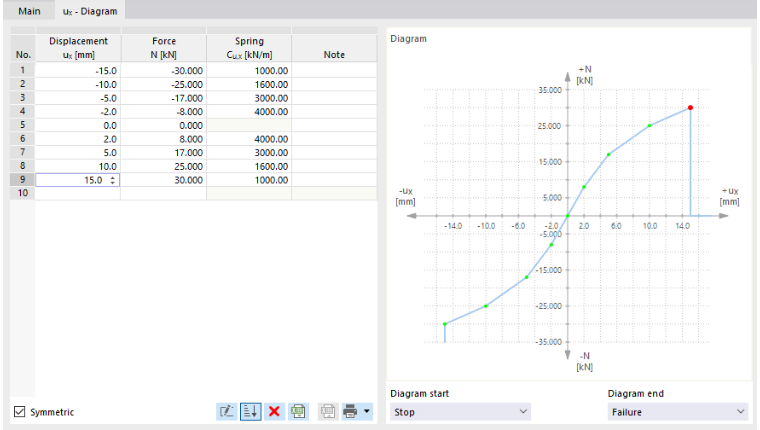Click displacement cell -5.0
760x430 pixels.
[x=78, y=98]
